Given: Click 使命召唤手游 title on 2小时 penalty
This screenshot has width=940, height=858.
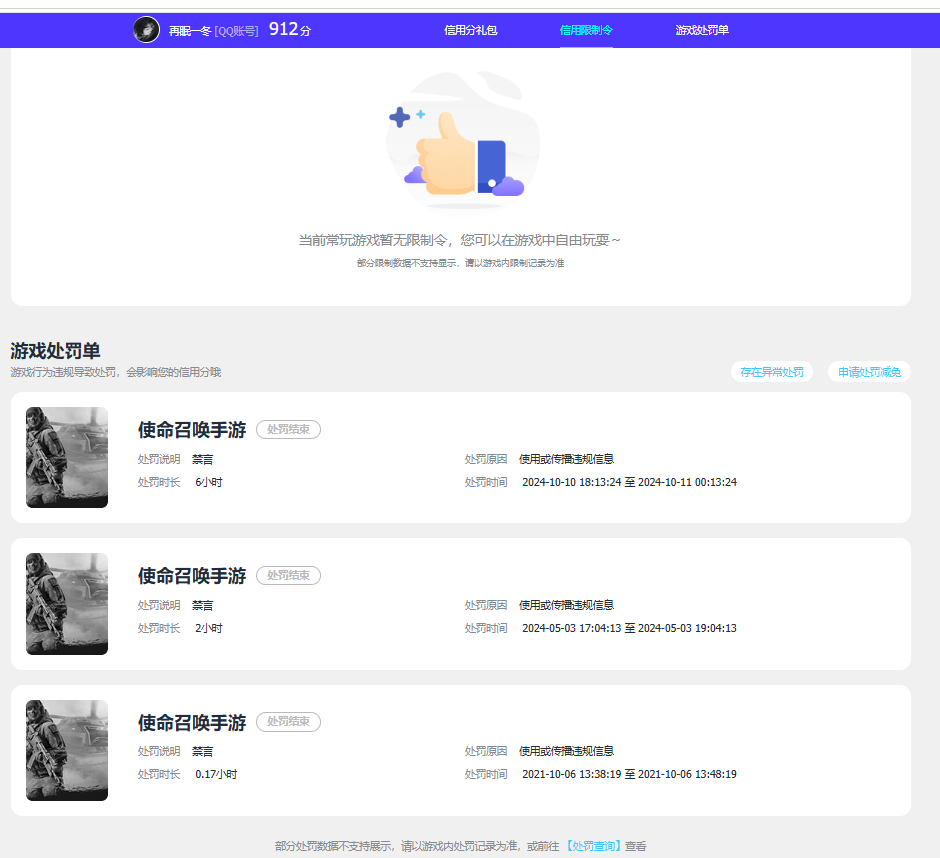Looking at the screenshot, I should pyautogui.click(x=192, y=576).
